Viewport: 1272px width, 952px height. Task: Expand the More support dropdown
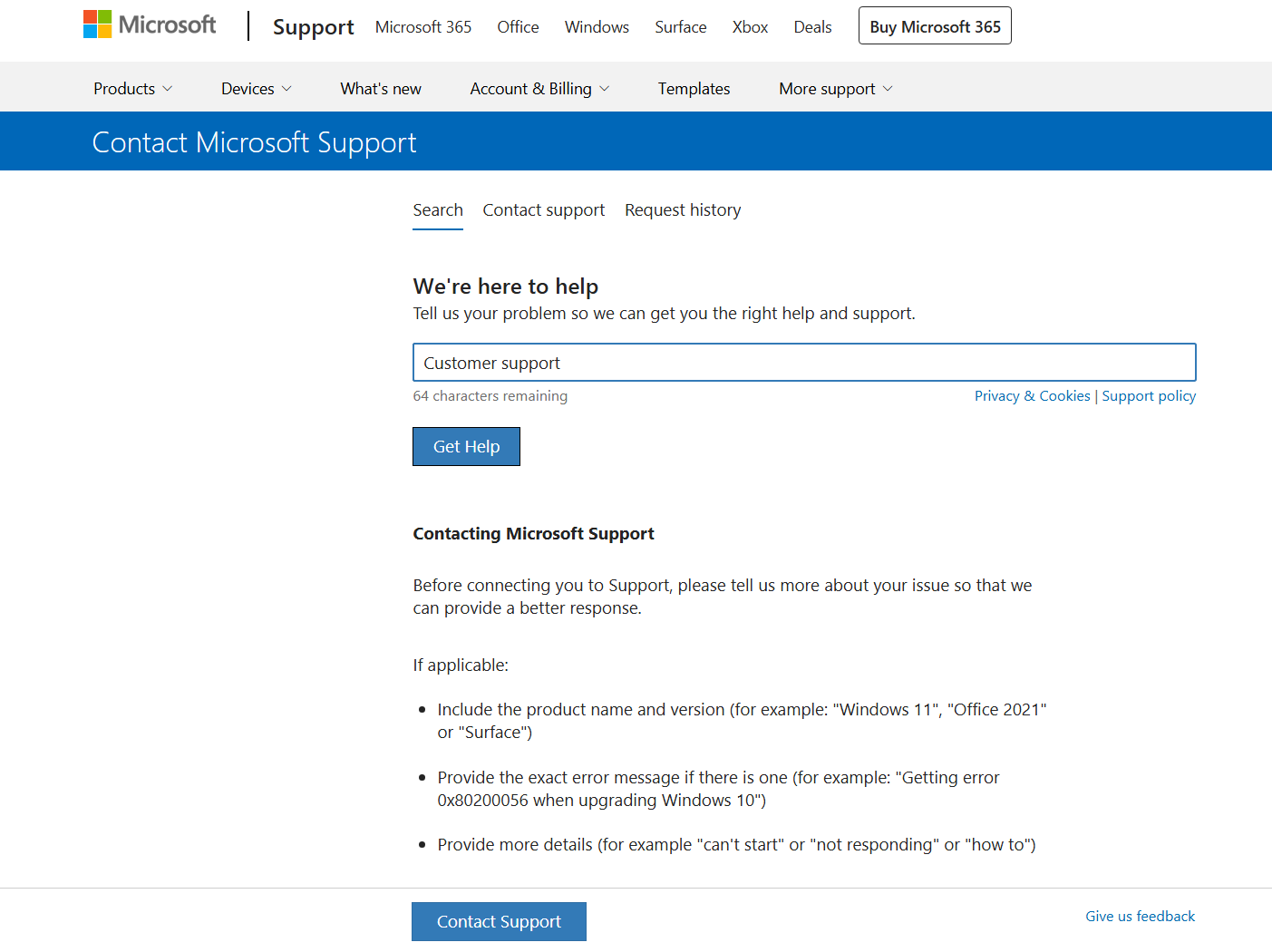coord(836,89)
